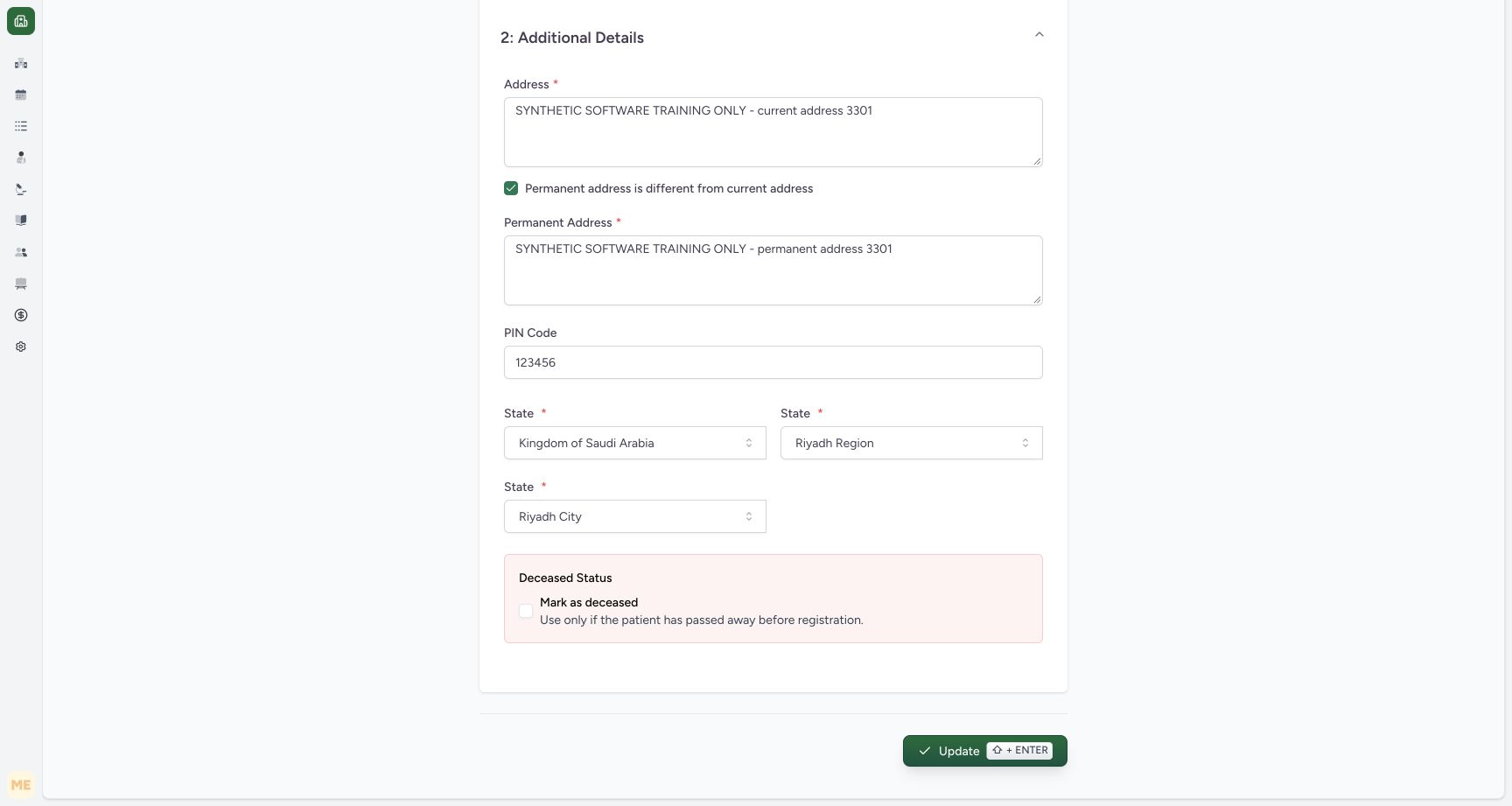Screen dimensions: 1512x806
Task: Check the Mark as deceased checkbox
Action: tap(526, 611)
